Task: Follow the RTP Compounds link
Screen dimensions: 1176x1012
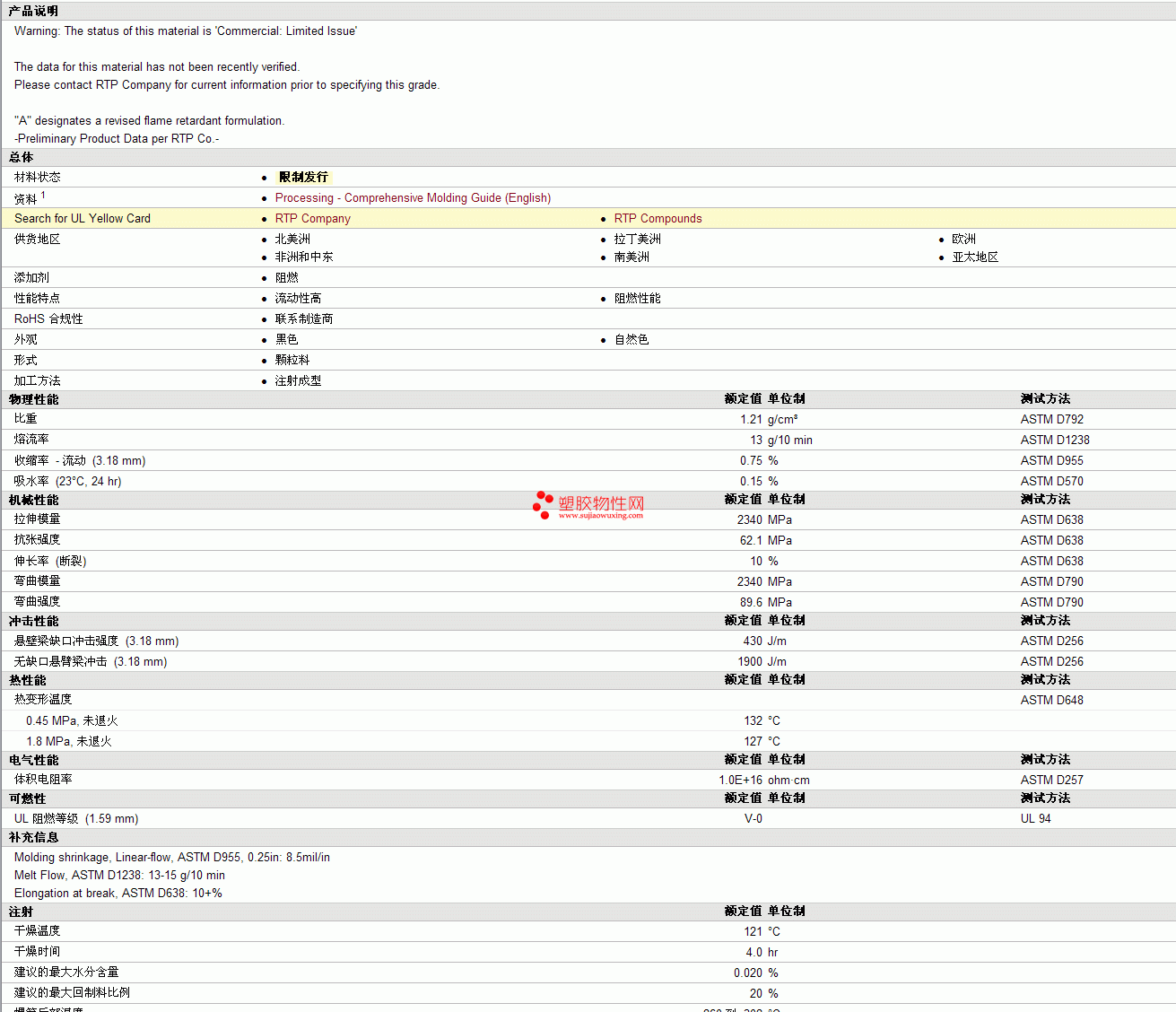Action: click(658, 219)
